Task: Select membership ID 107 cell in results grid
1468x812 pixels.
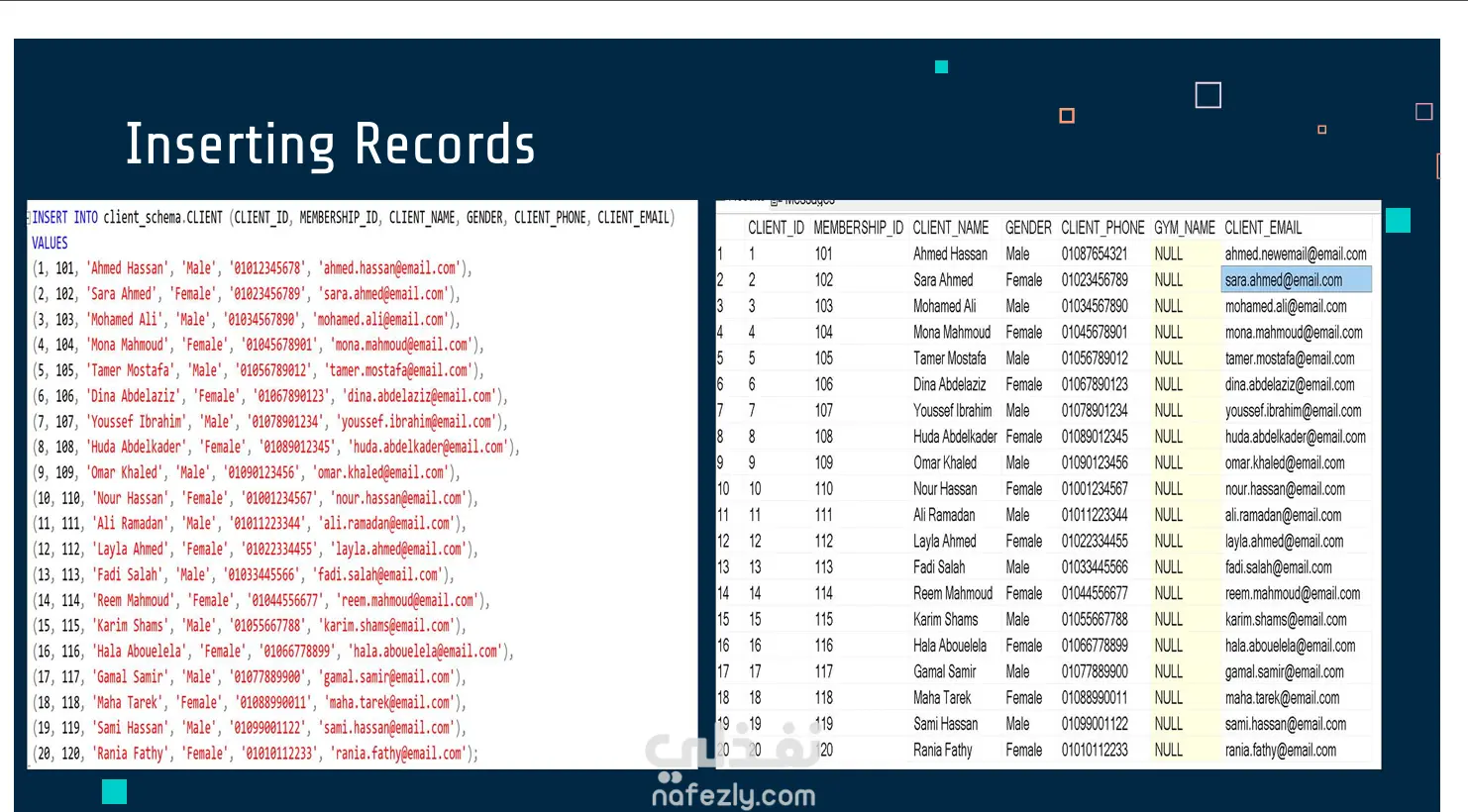Action: coord(824,411)
